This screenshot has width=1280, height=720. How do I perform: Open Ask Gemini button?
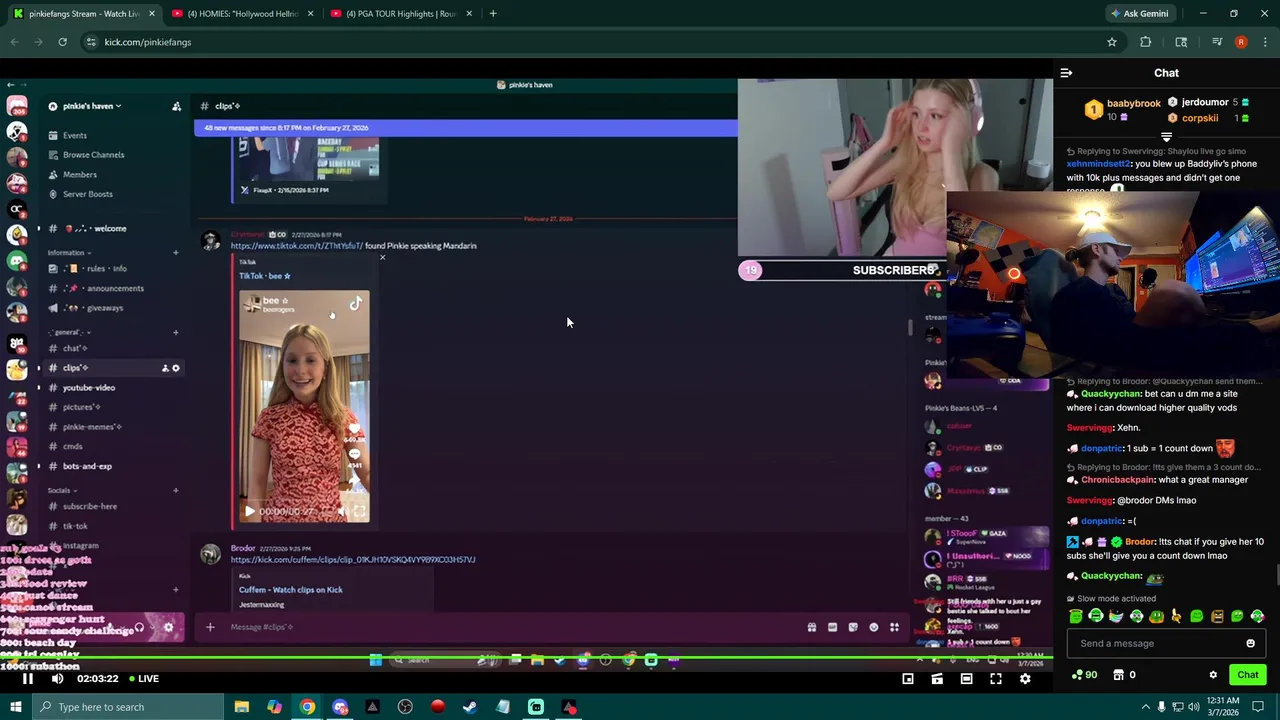point(1138,14)
